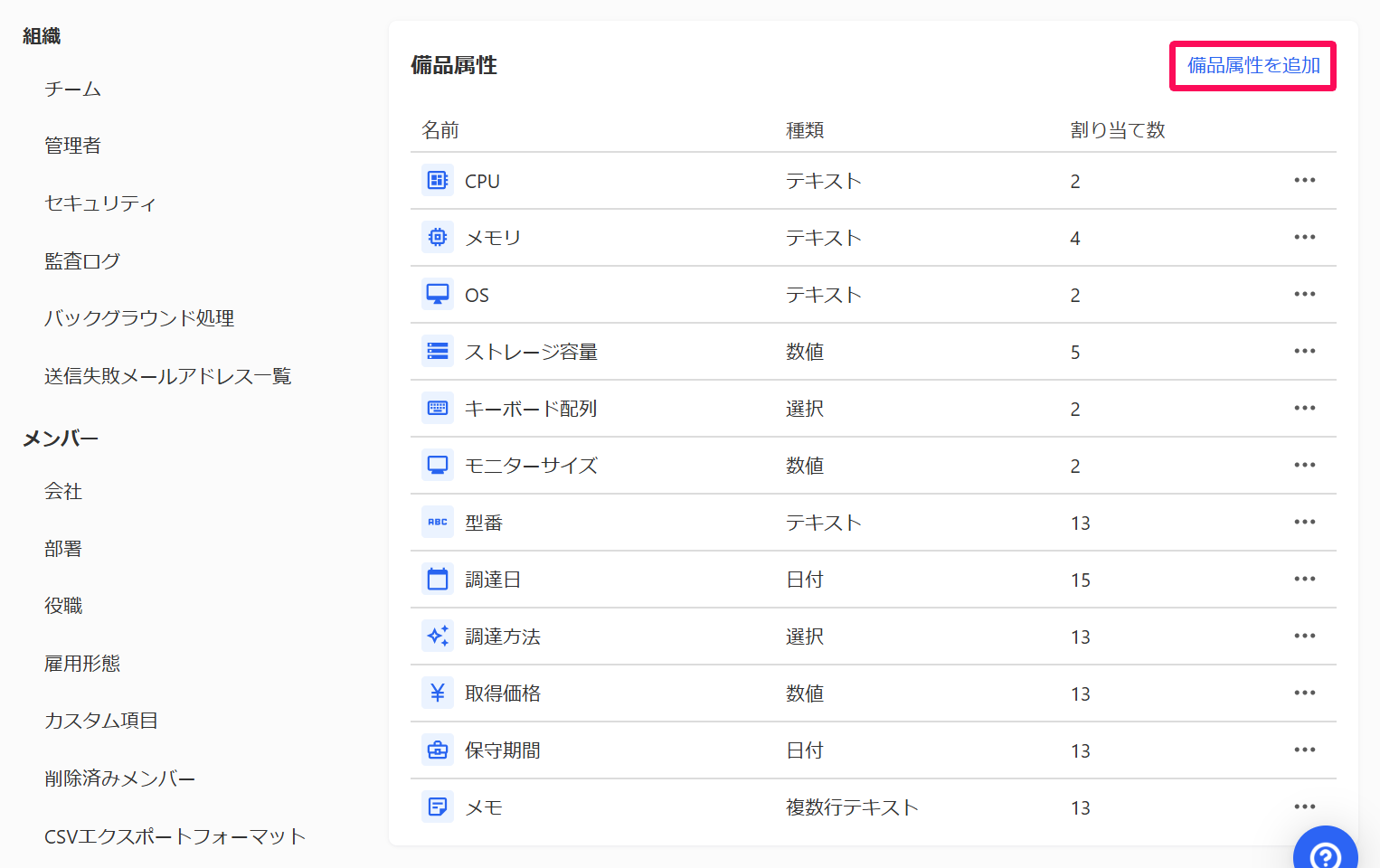The height and width of the screenshot is (868, 1380).
Task: Select カスタム項目 in the sidebar
Action: [x=101, y=721]
